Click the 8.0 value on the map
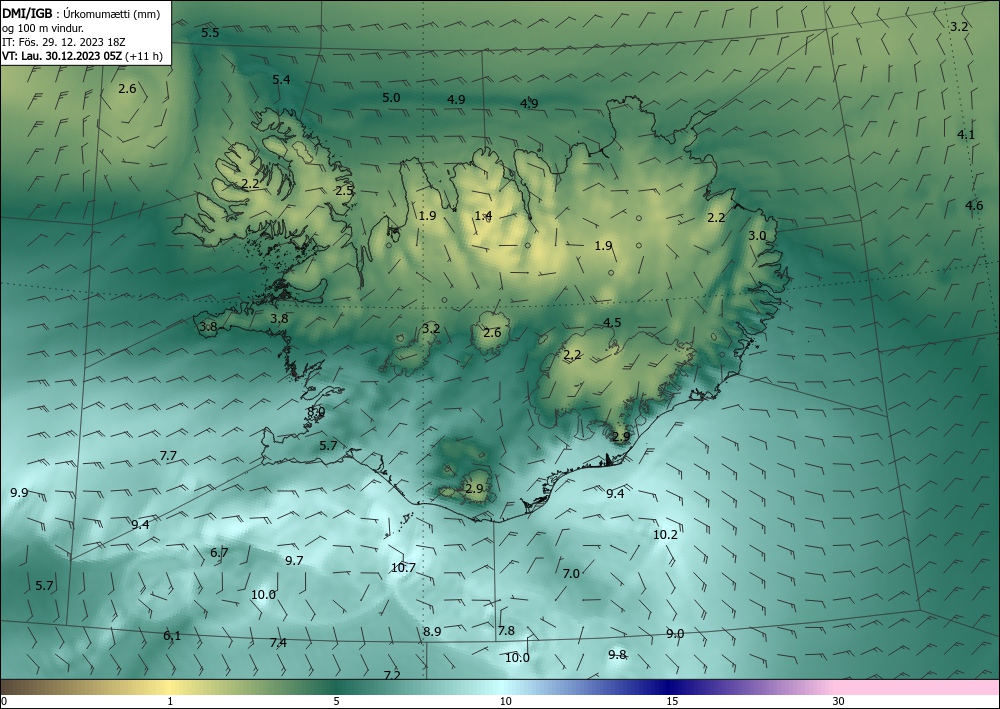This screenshot has width=1000, height=709. click(x=316, y=412)
